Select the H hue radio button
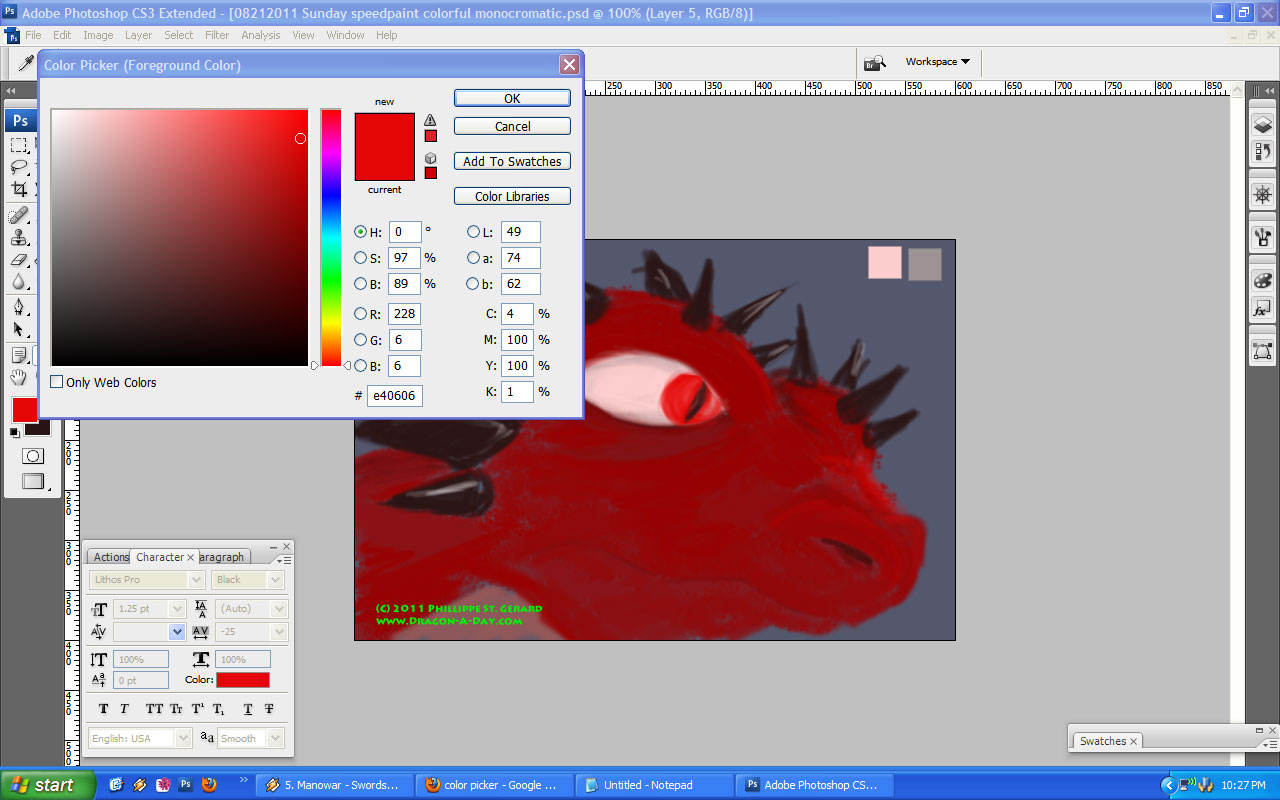 (361, 232)
